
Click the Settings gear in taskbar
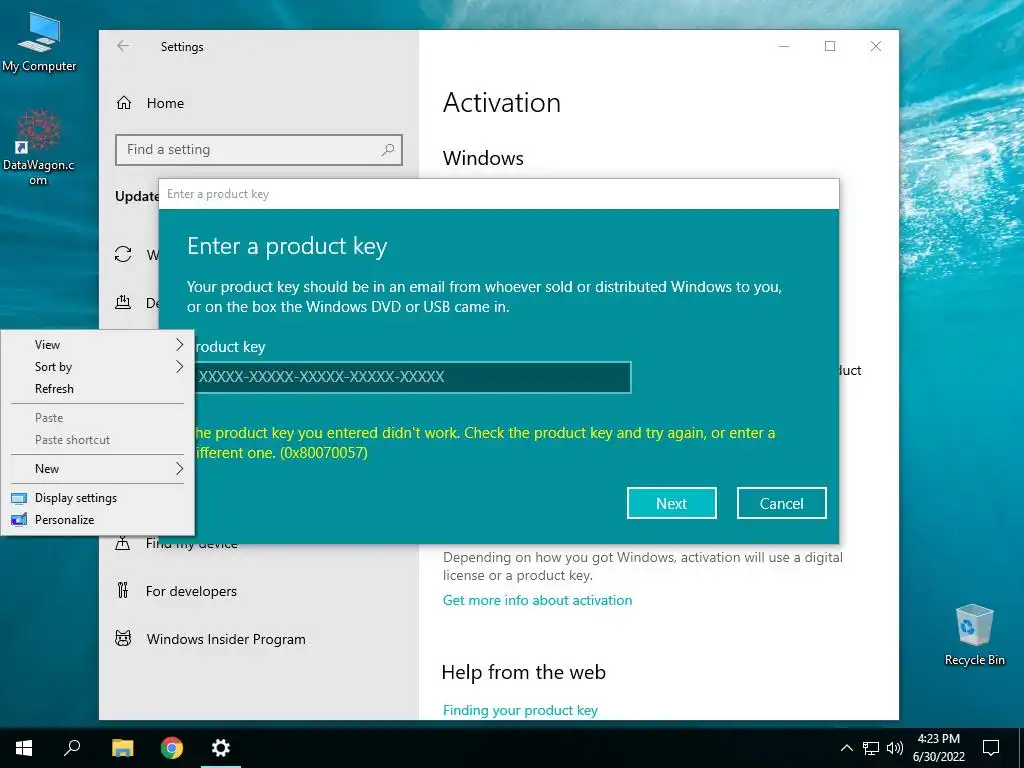click(221, 748)
